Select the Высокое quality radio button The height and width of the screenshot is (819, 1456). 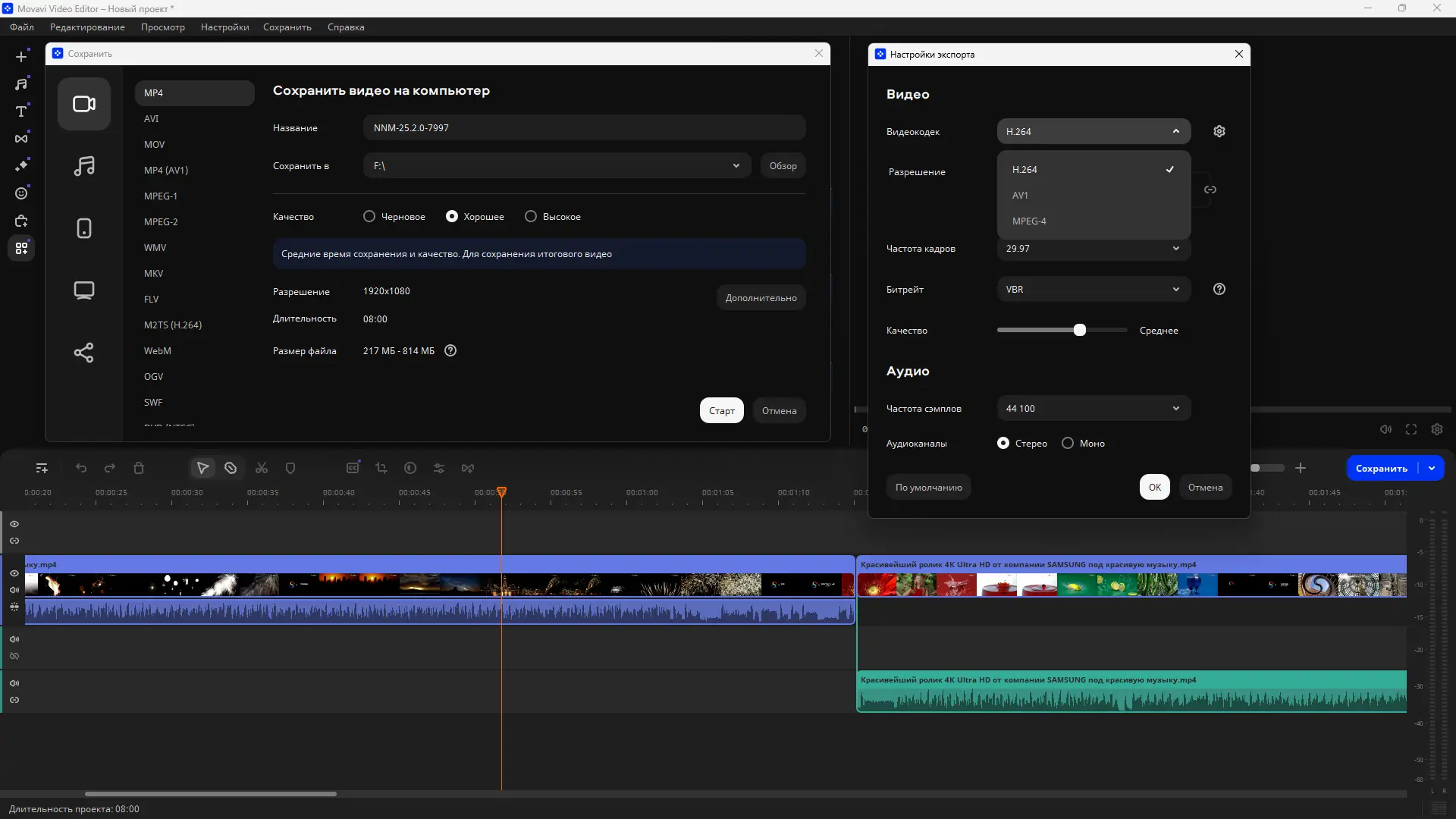[531, 216]
